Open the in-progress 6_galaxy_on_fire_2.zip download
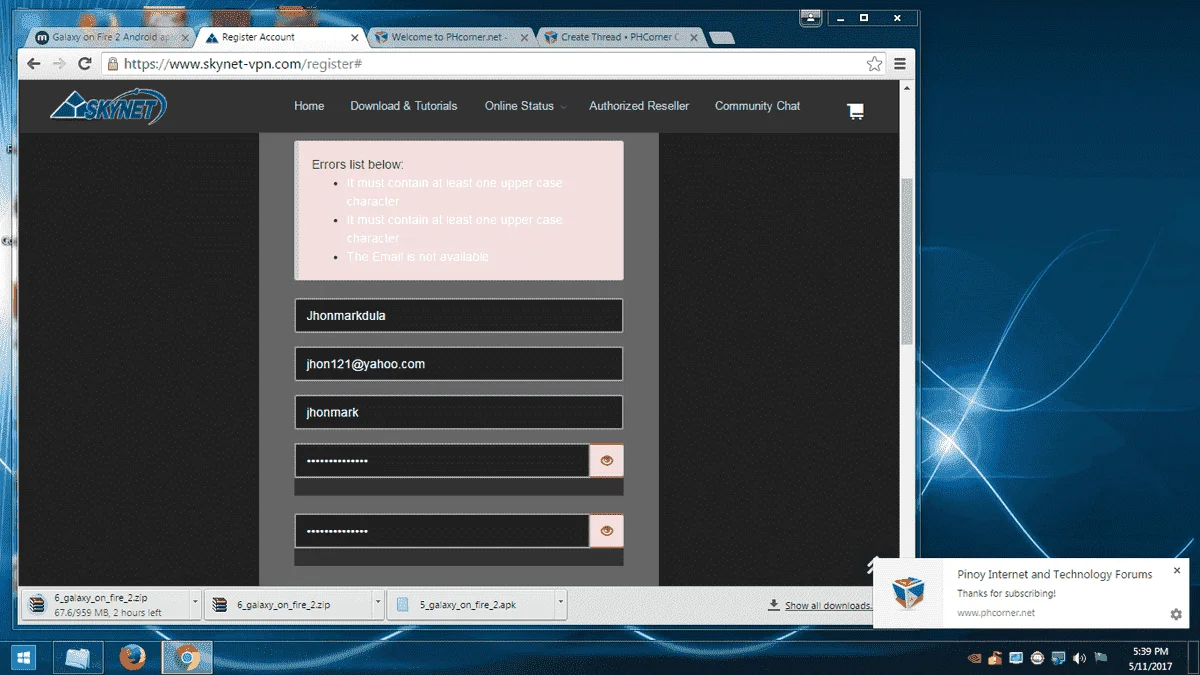The image size is (1200, 675). point(103,604)
